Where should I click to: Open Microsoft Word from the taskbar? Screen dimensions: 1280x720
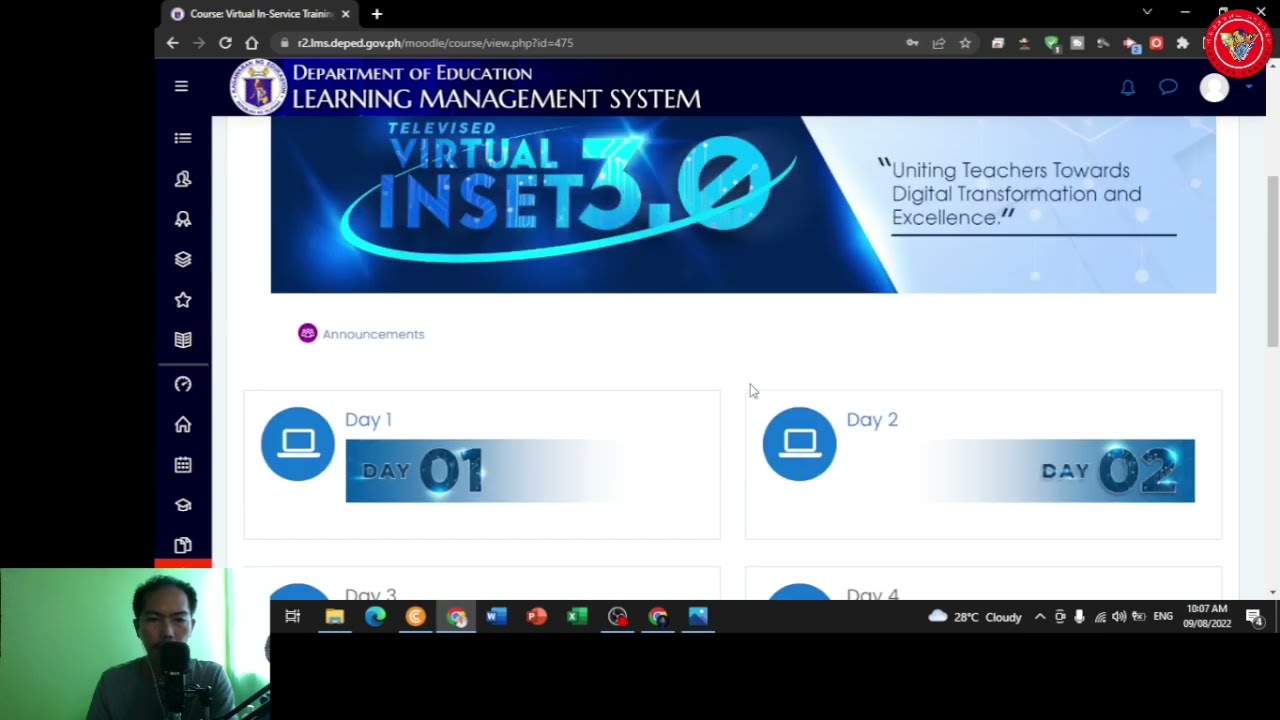click(496, 617)
